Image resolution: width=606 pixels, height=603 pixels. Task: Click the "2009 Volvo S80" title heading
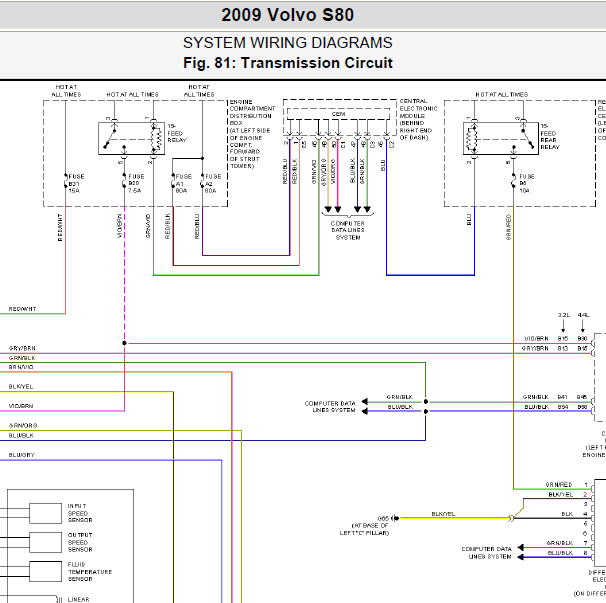click(287, 15)
